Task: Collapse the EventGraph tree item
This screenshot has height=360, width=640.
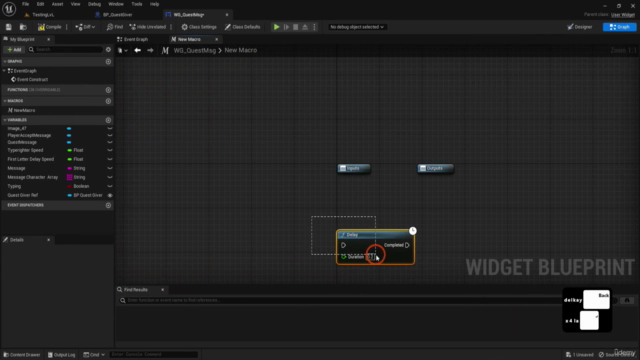Action: click(4, 71)
